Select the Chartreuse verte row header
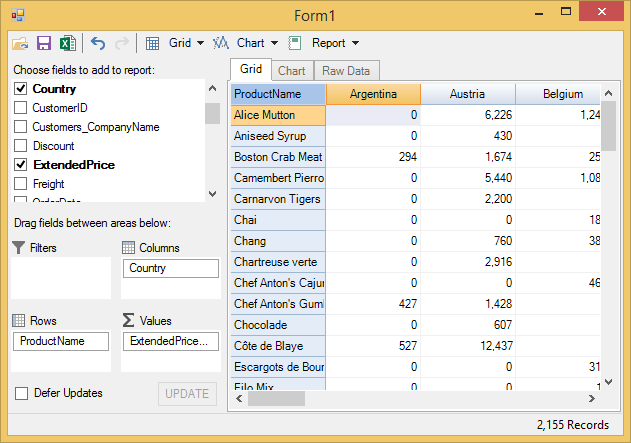Viewport: 631px width, 443px height. tap(278, 262)
